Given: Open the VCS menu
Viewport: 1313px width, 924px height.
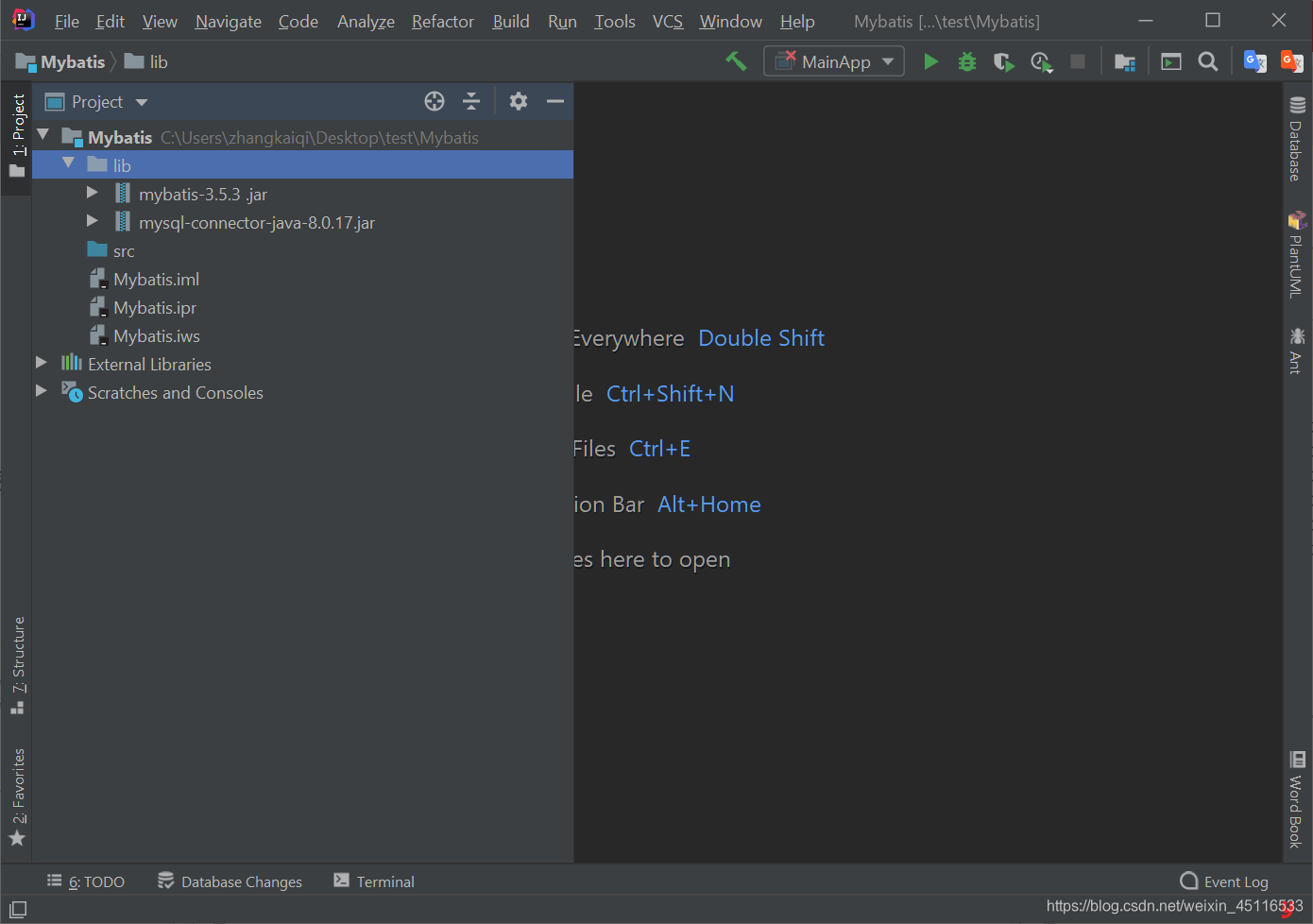Looking at the screenshot, I should (x=667, y=21).
